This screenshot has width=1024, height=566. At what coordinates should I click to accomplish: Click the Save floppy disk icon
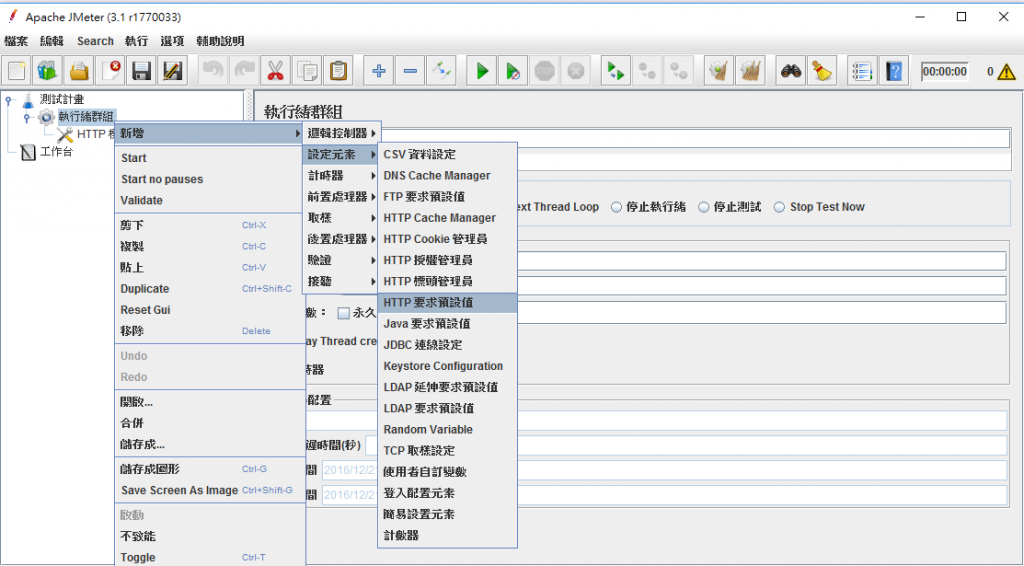142,71
